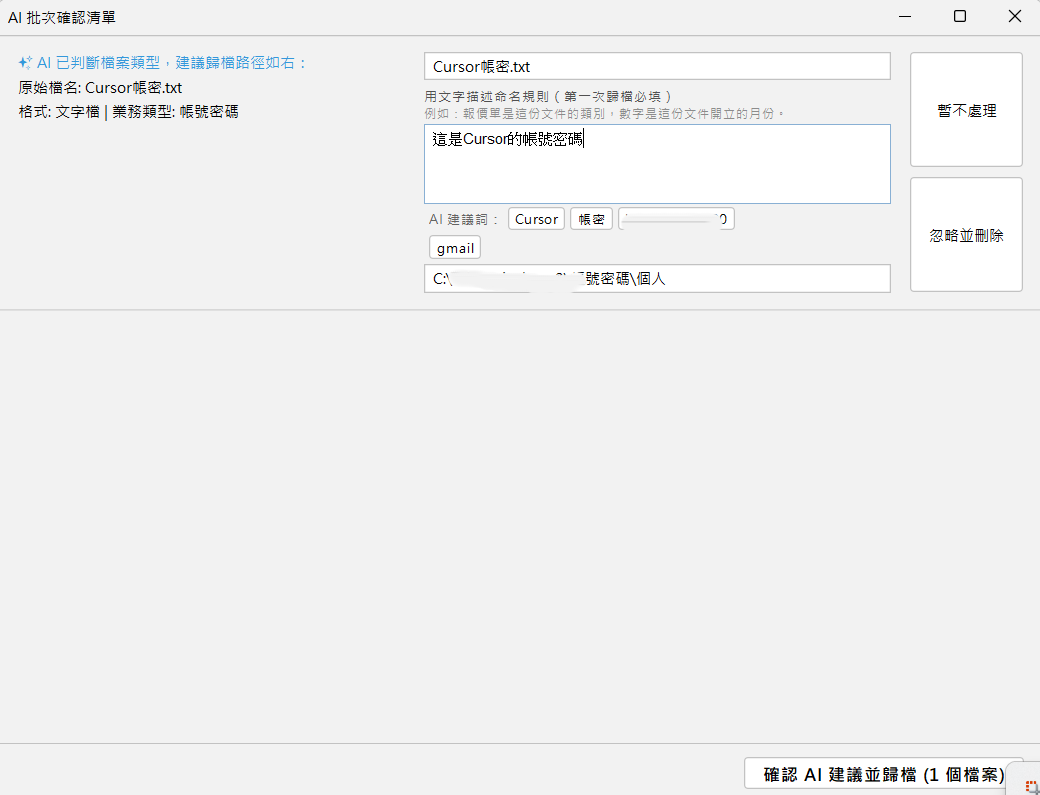Click the 用文字描述命名規則 label
1040x795 pixels.
point(548,97)
